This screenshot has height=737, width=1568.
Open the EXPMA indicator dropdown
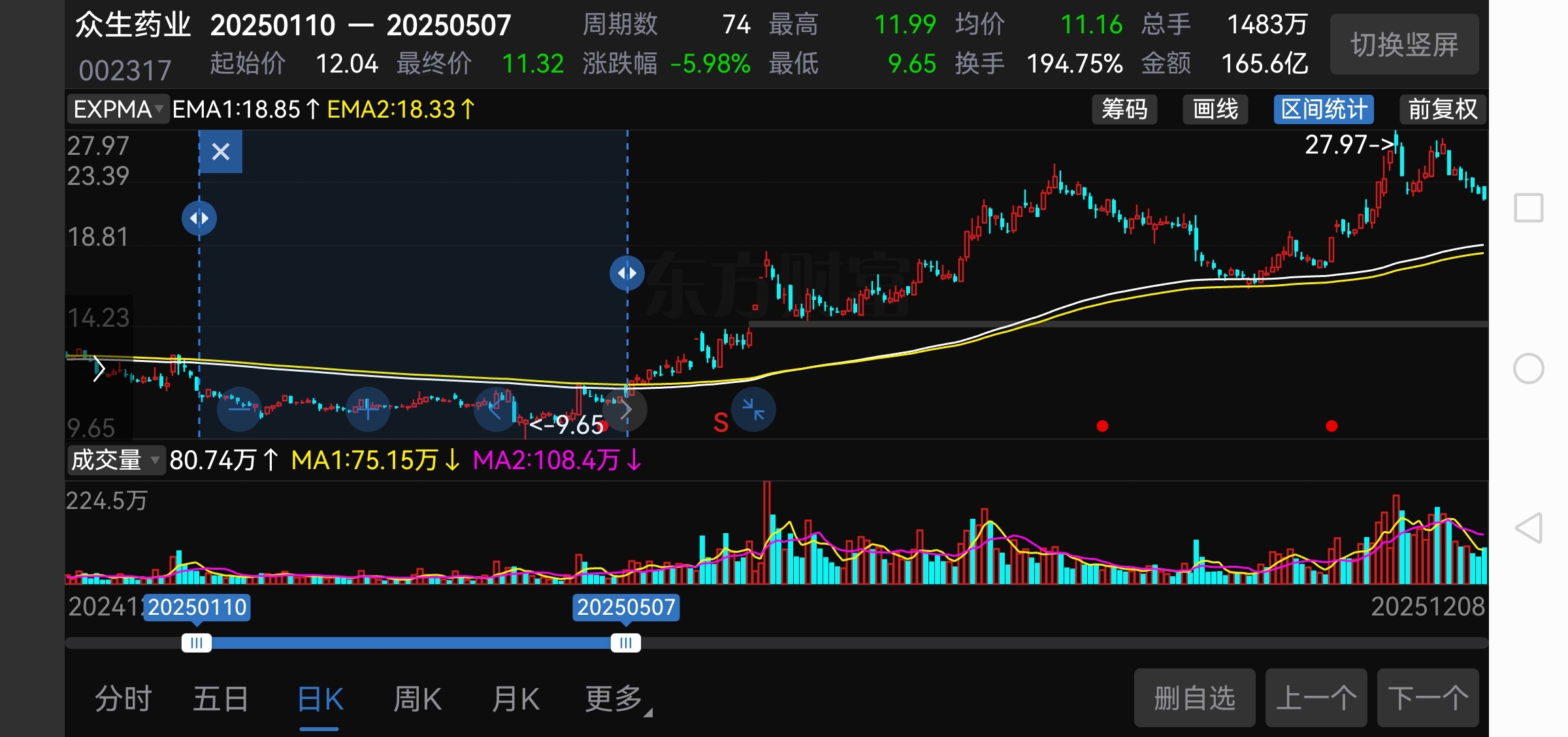point(118,109)
